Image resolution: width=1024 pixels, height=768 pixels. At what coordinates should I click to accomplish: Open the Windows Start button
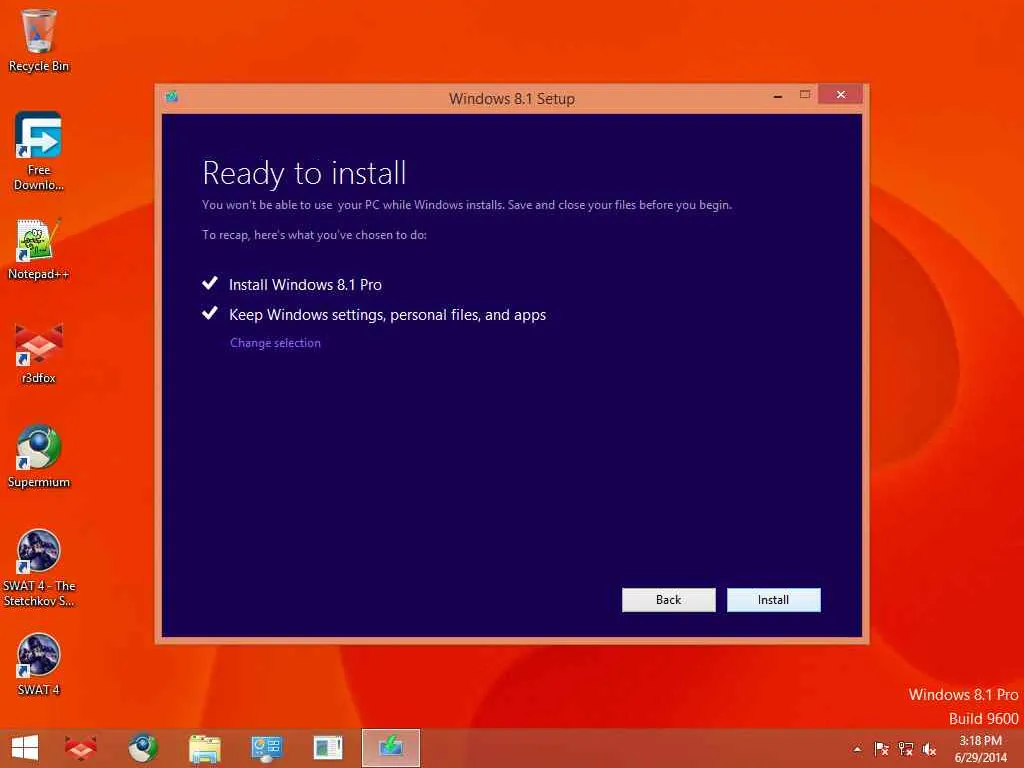click(25, 748)
